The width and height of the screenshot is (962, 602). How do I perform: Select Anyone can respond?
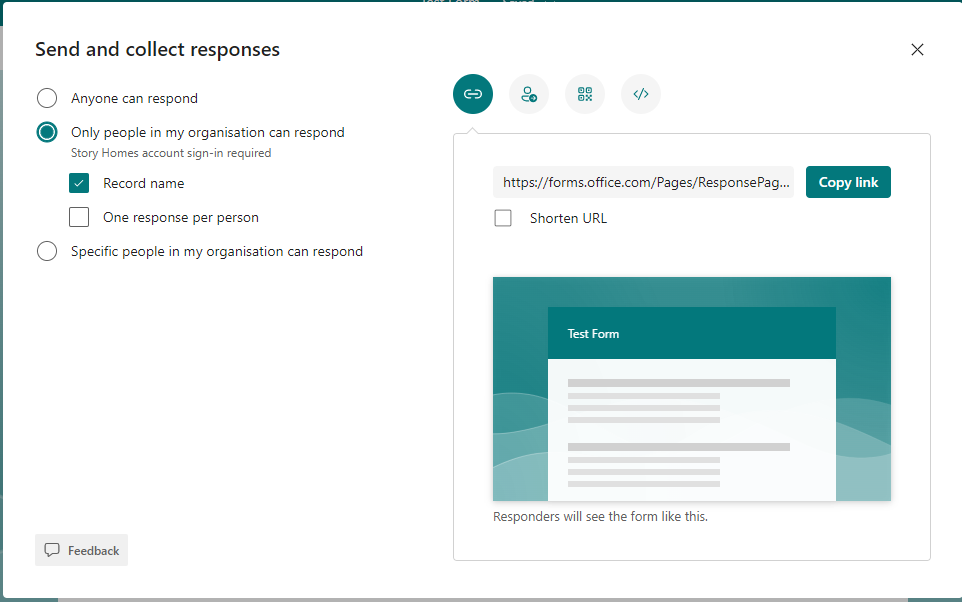[x=47, y=98]
